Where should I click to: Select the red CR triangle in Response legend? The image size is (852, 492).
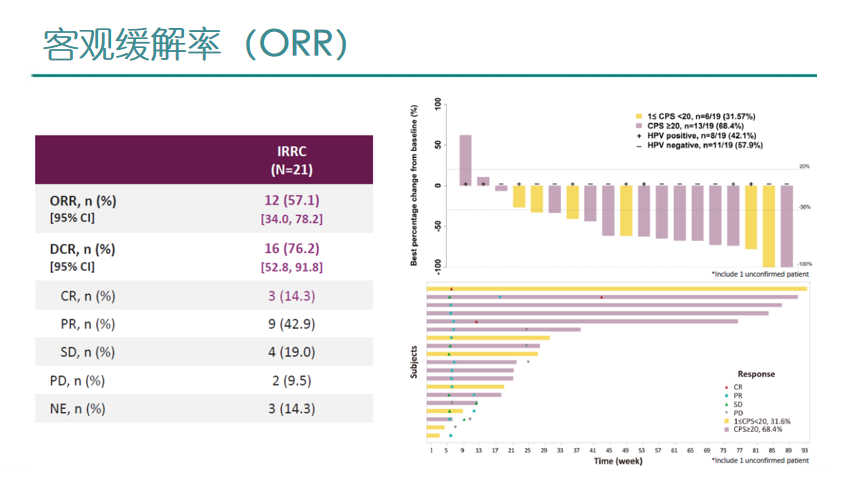click(x=724, y=386)
